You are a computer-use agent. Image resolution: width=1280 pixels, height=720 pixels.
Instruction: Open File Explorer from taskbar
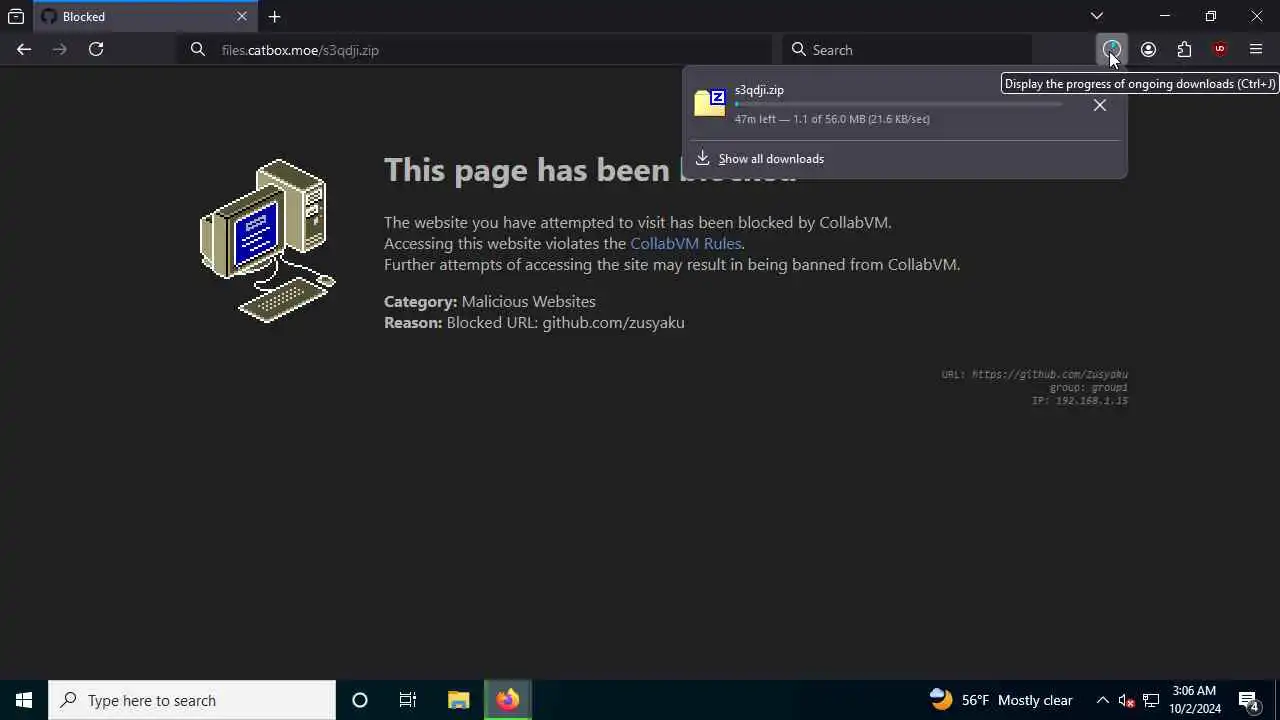point(459,700)
